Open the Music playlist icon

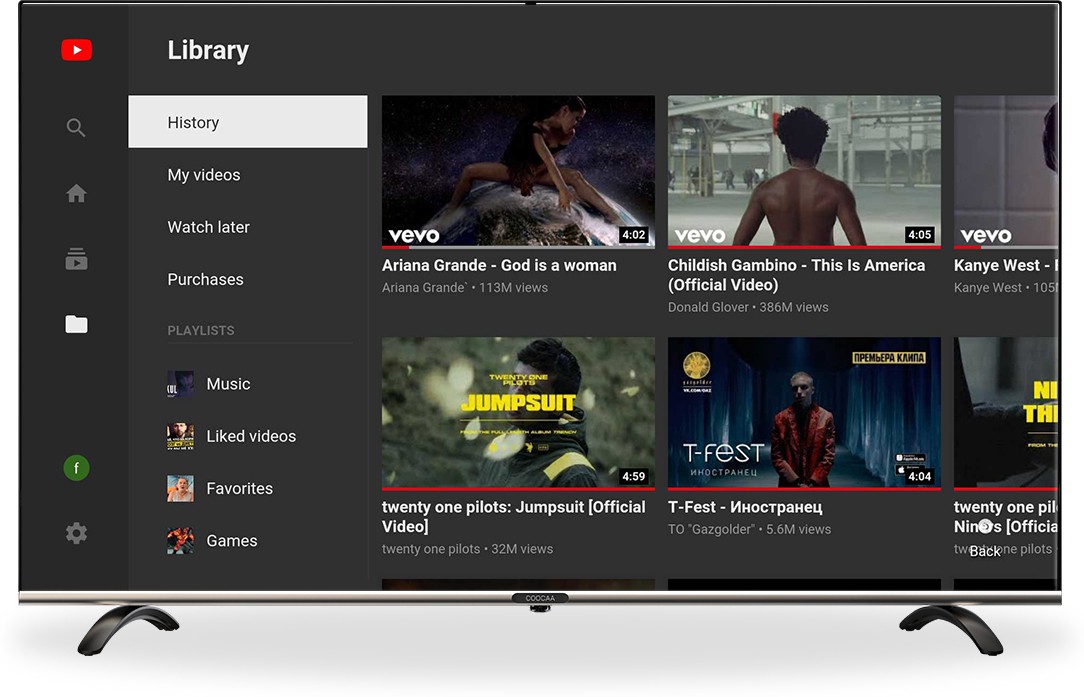click(180, 383)
